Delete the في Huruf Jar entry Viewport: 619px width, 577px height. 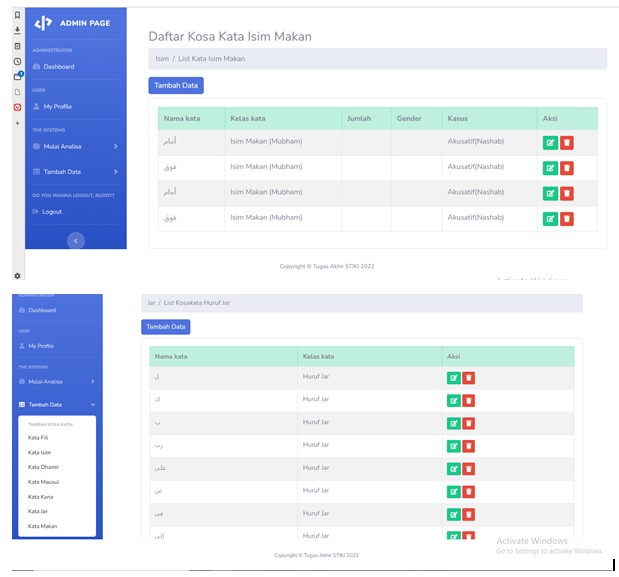pyautogui.click(x=469, y=514)
